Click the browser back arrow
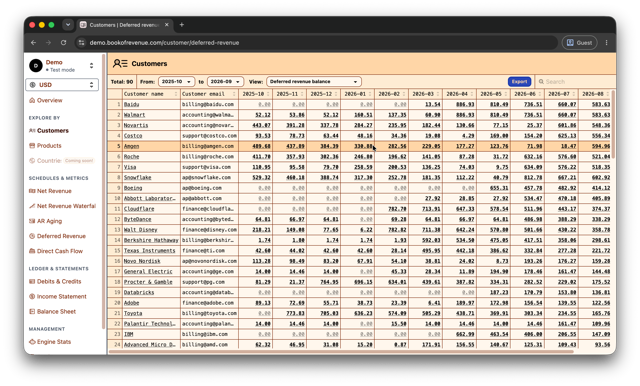 [x=33, y=42]
